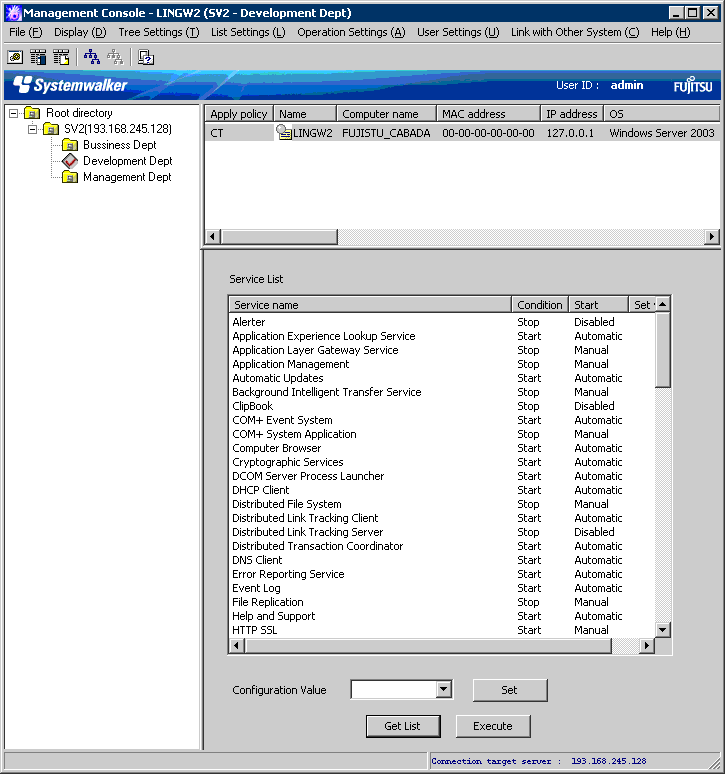Click the blue hierarchy tree toolbar icon

(92, 57)
